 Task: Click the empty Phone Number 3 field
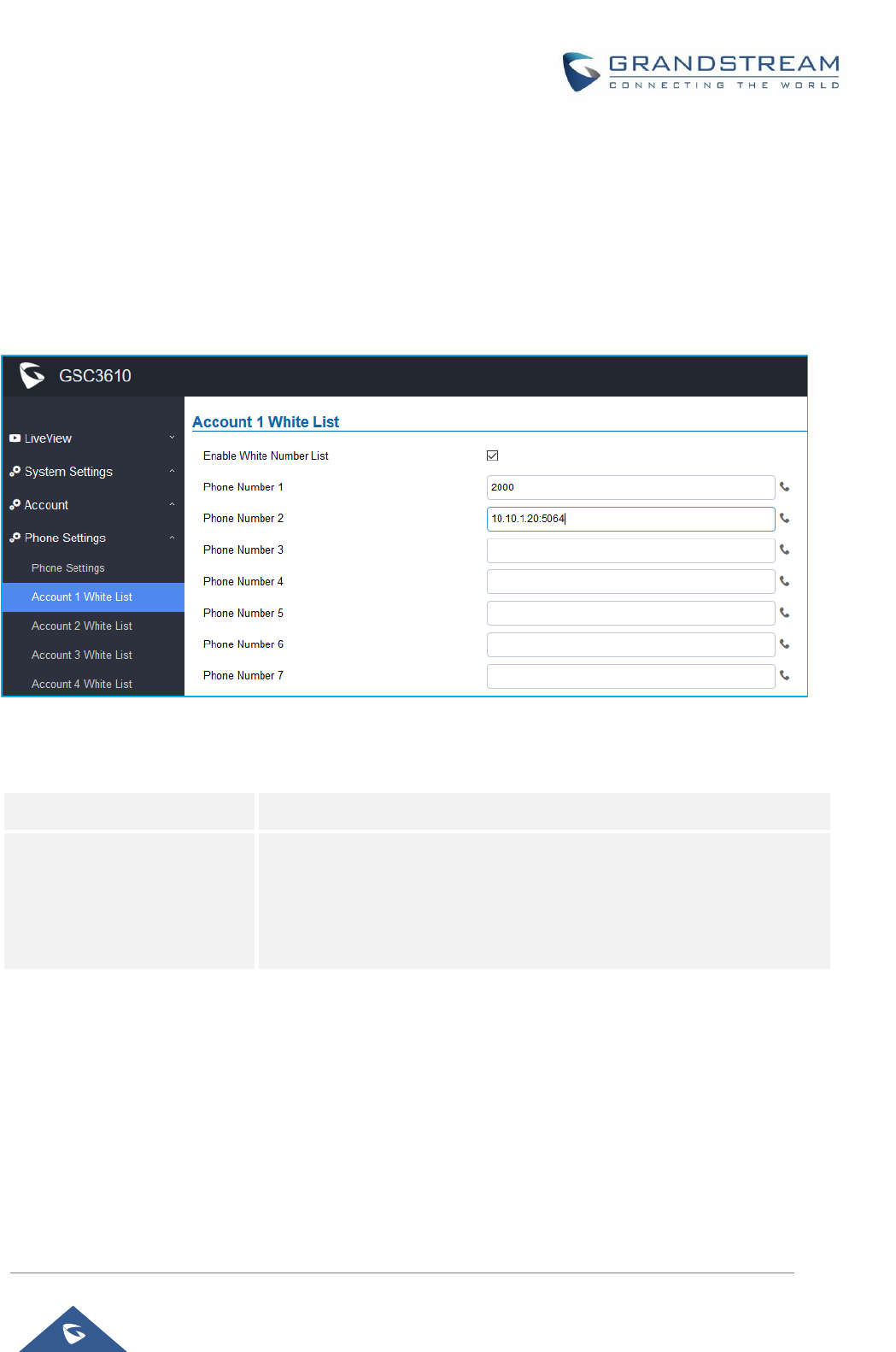point(630,550)
